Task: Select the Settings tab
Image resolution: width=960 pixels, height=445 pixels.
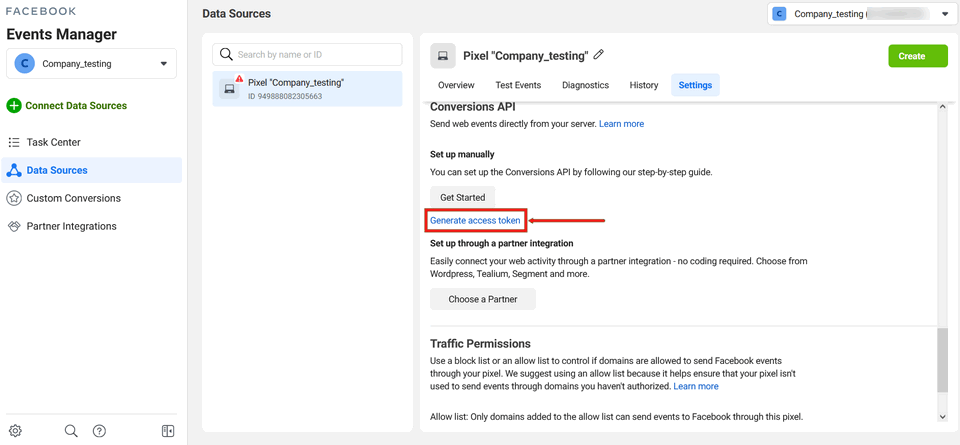Action: (x=695, y=85)
